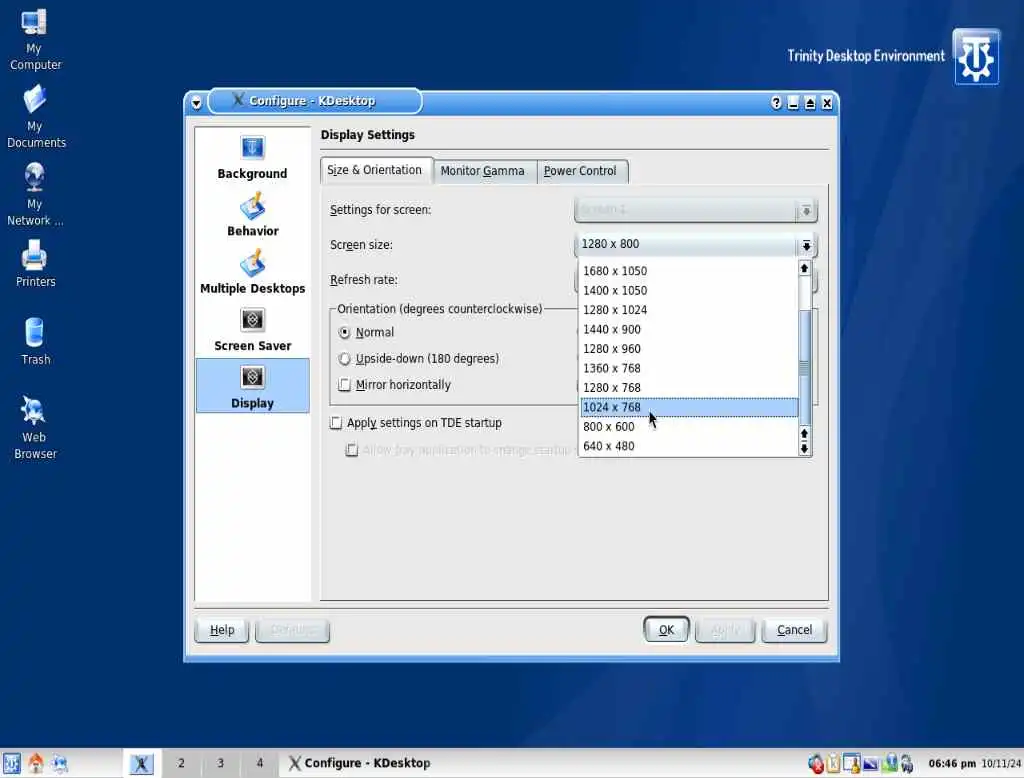Open My Network desktop icon

35,195
